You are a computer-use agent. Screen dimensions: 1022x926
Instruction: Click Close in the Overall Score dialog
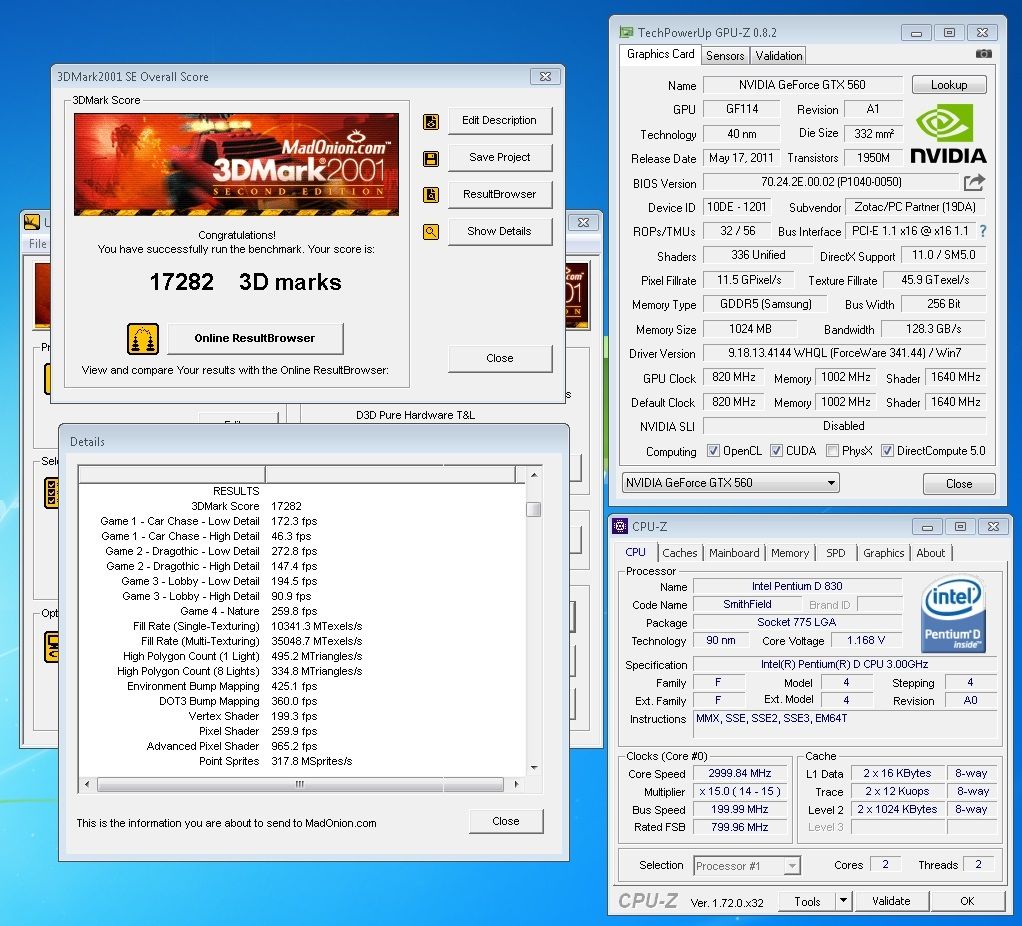499,358
